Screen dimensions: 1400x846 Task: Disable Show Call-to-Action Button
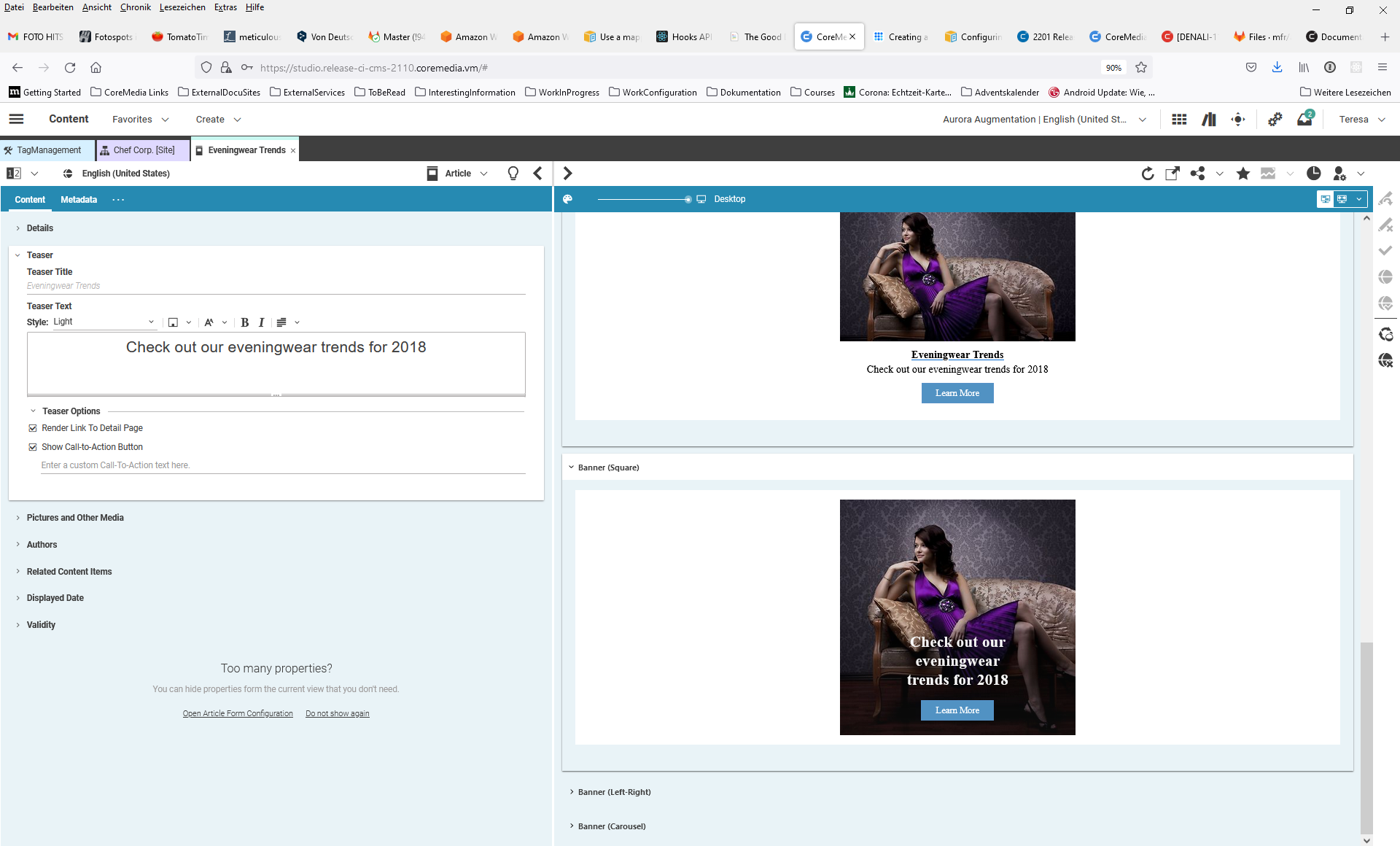(33, 446)
